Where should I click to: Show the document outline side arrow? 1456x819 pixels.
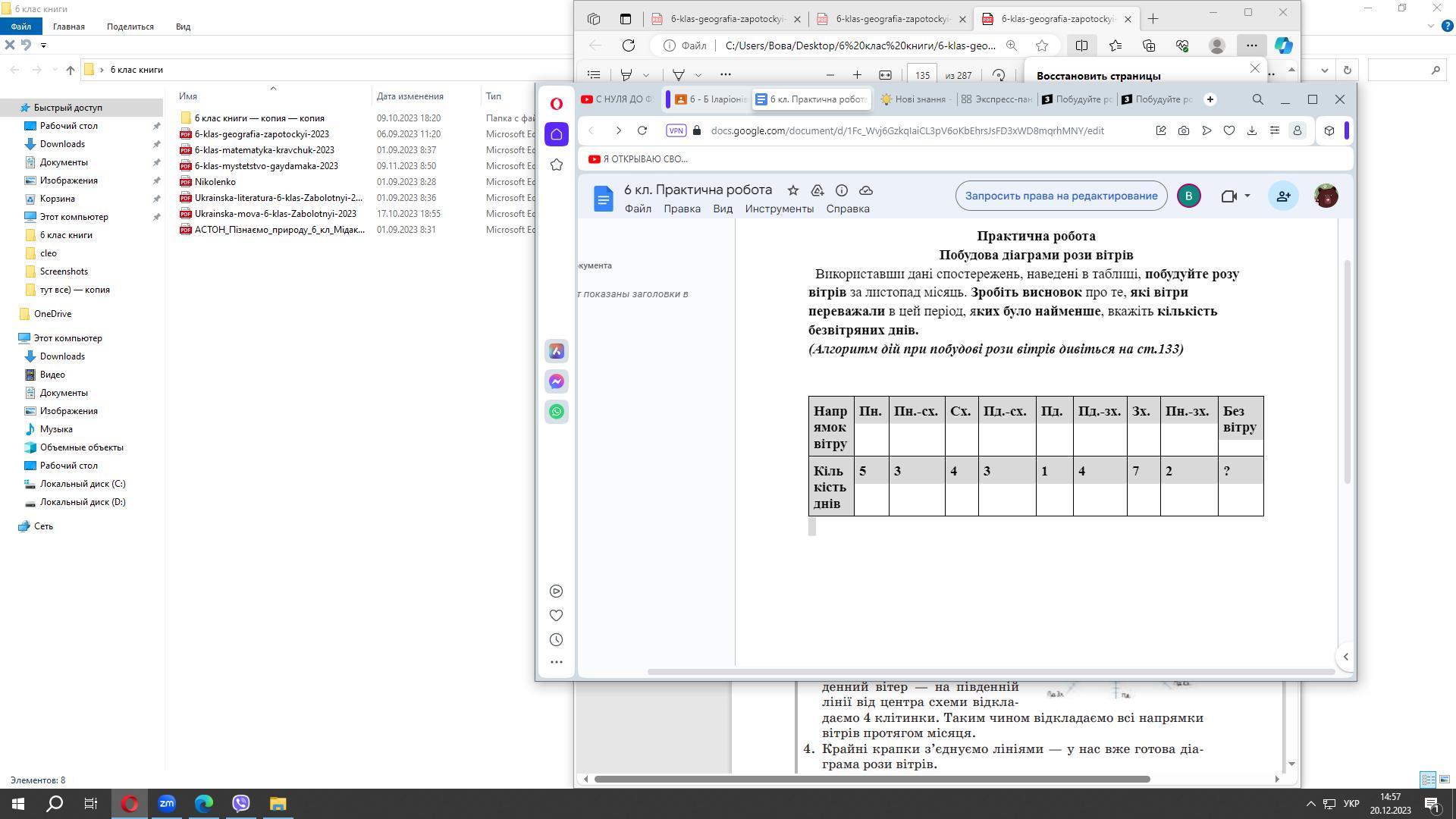[x=1345, y=657]
